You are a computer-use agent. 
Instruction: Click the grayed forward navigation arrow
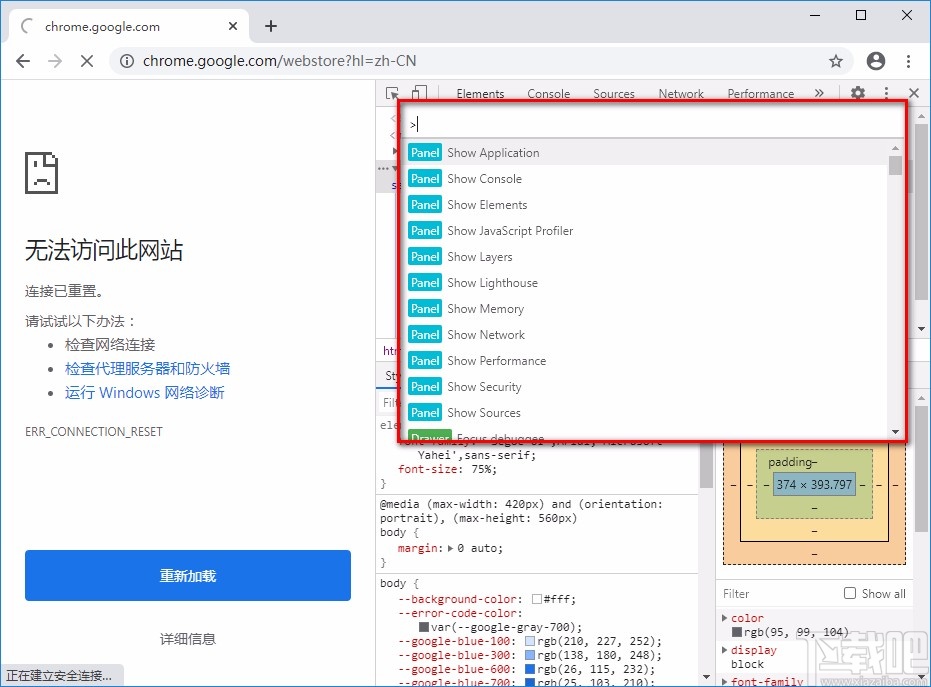tap(54, 60)
